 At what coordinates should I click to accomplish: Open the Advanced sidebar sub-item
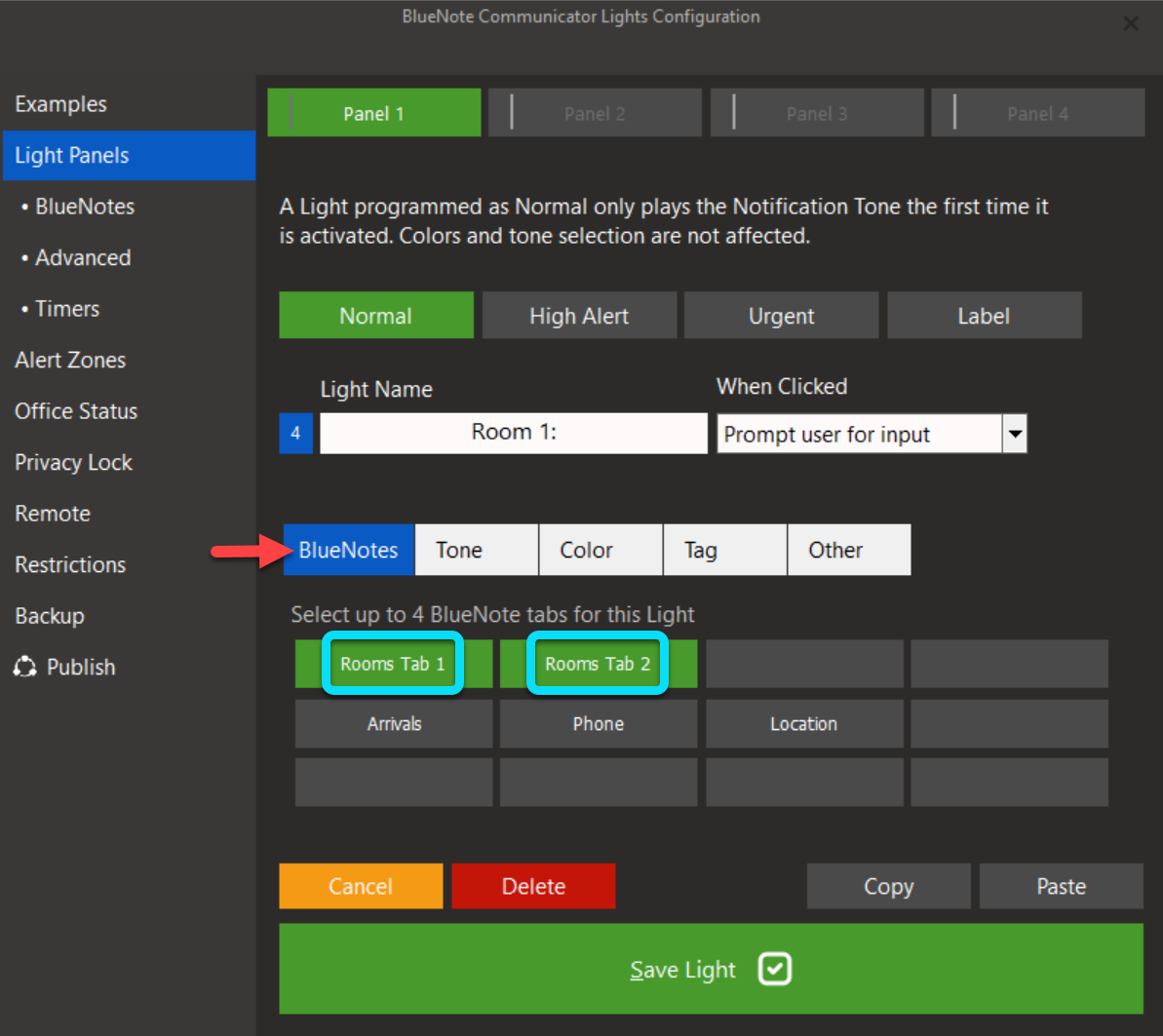point(76,257)
